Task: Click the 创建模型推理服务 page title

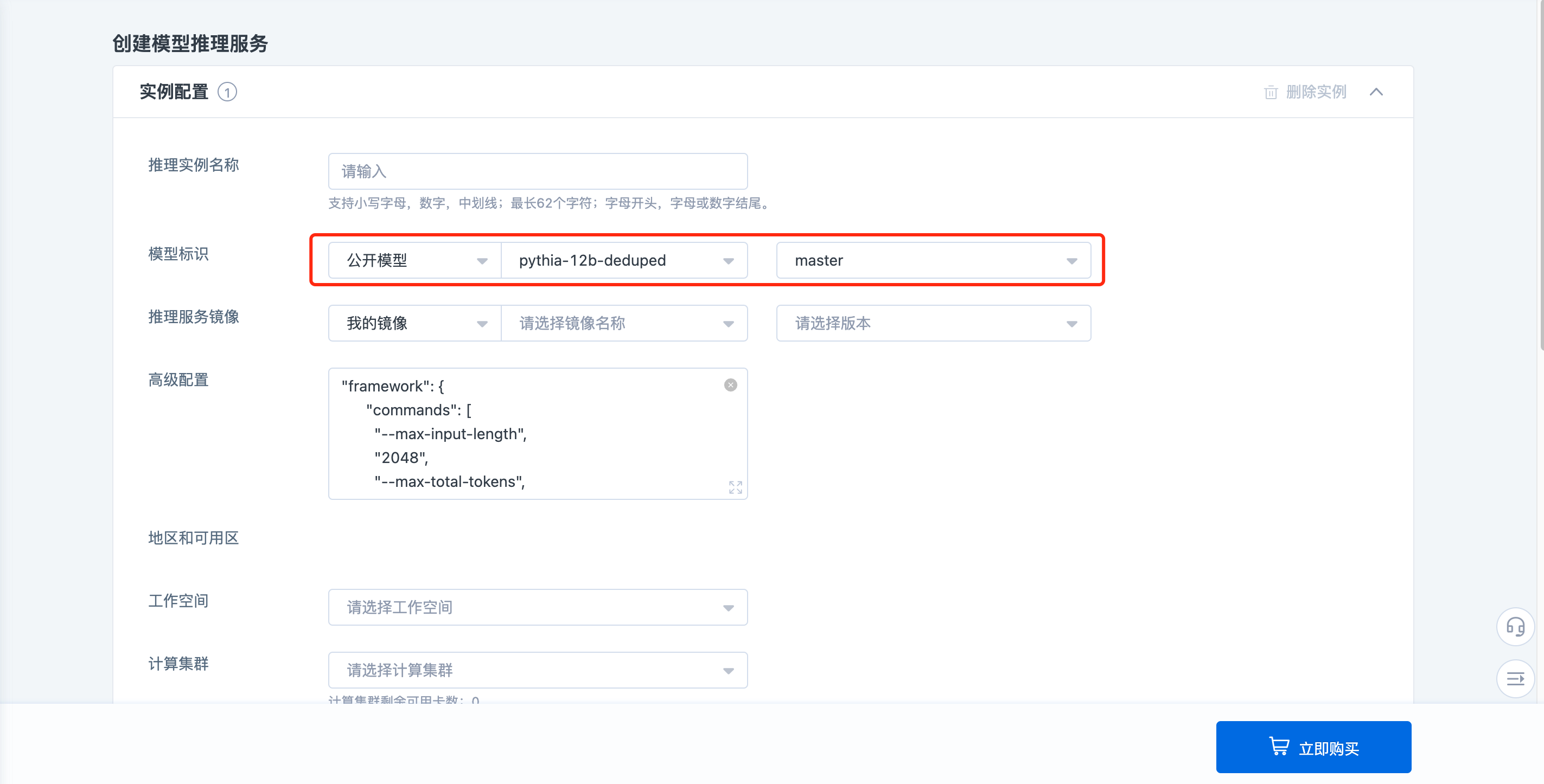Action: point(190,43)
